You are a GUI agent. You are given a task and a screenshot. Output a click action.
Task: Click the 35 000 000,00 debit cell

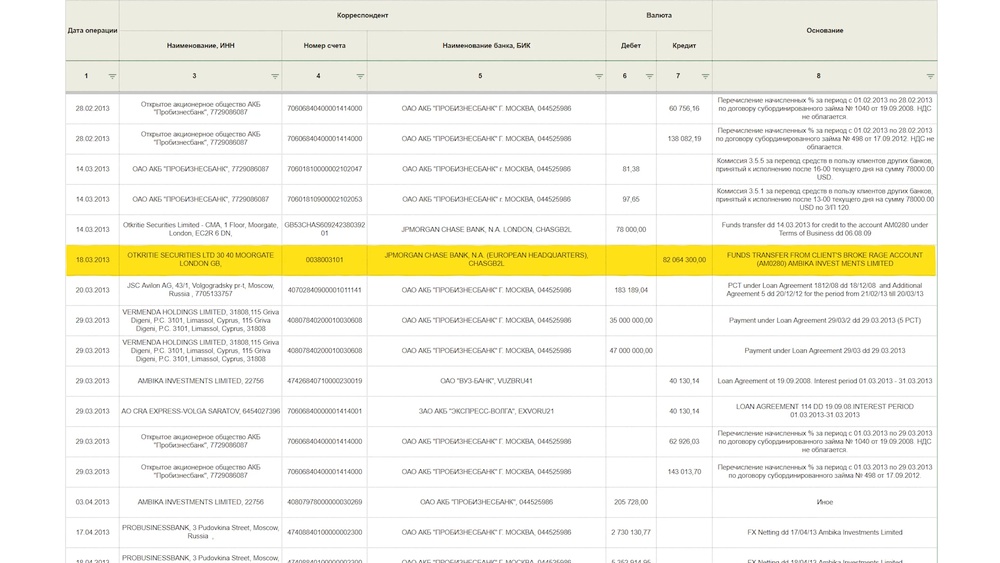(631, 320)
